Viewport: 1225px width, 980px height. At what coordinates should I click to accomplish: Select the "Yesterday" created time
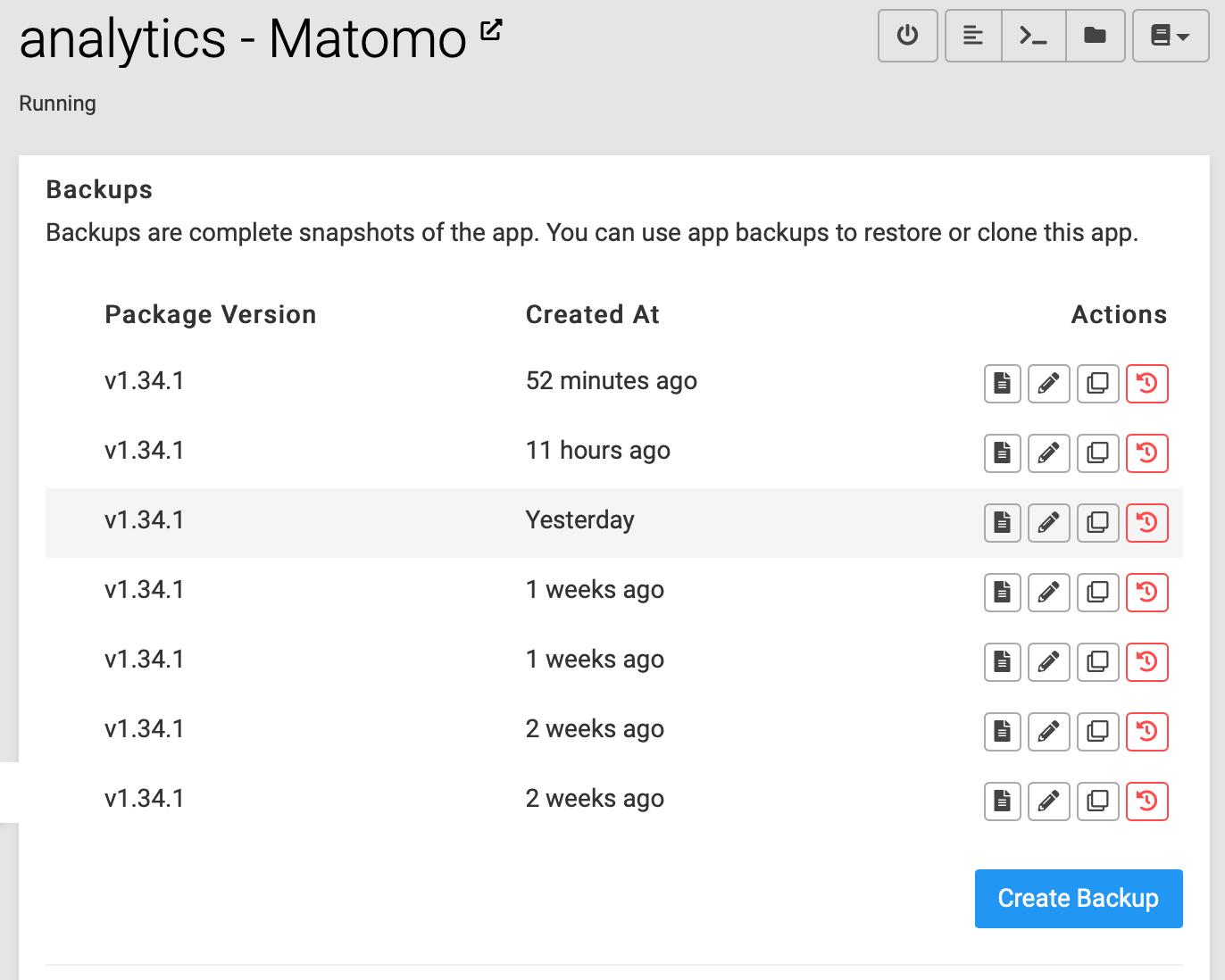click(x=580, y=520)
